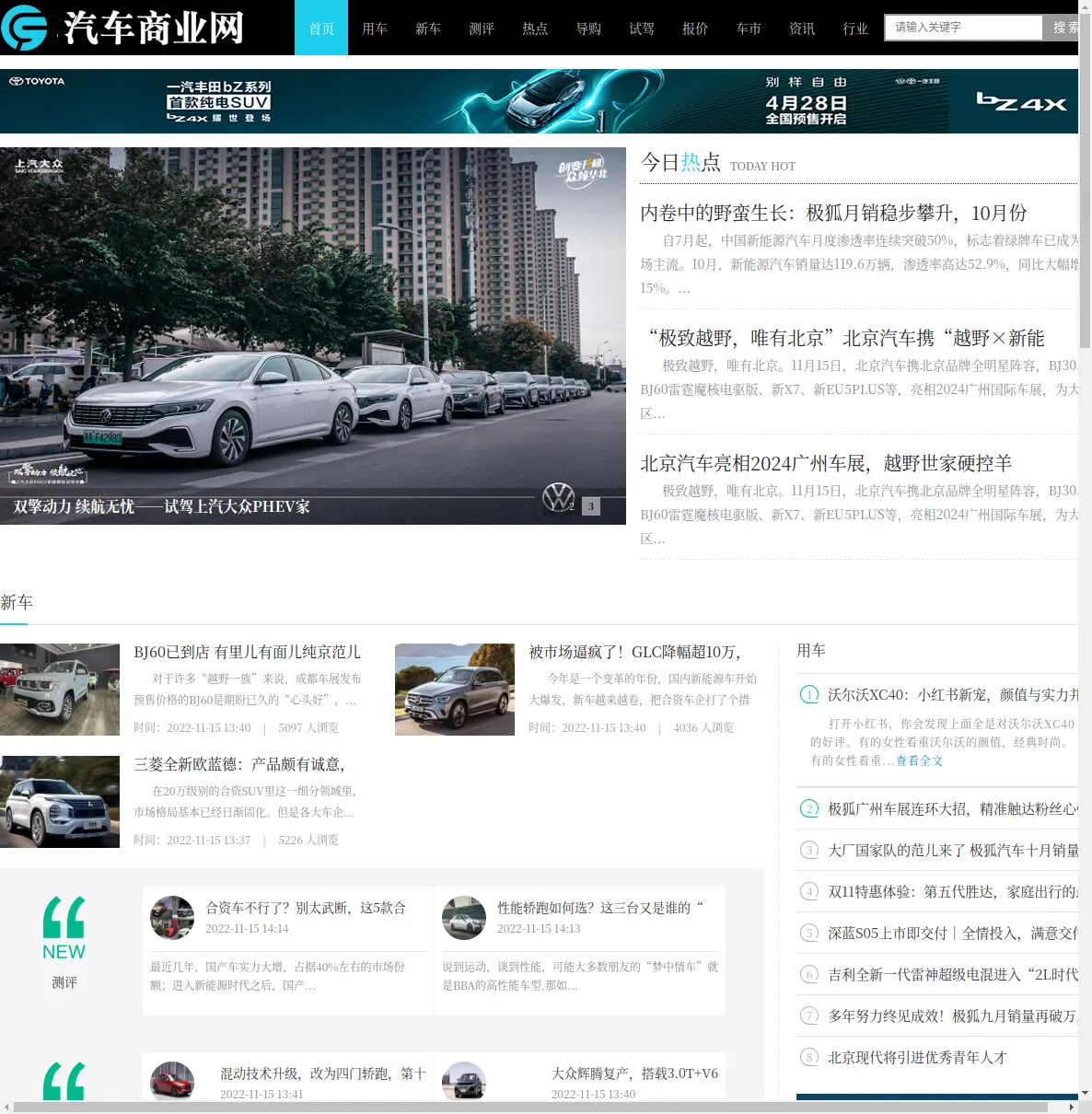Go to the 新车 navigation item

click(x=428, y=28)
